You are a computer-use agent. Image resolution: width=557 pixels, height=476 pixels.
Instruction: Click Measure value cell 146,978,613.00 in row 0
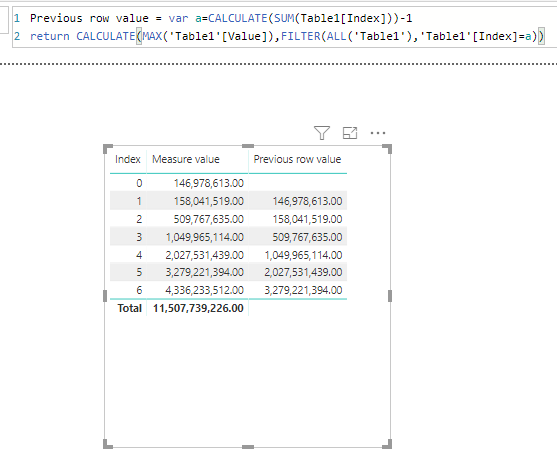click(209, 183)
